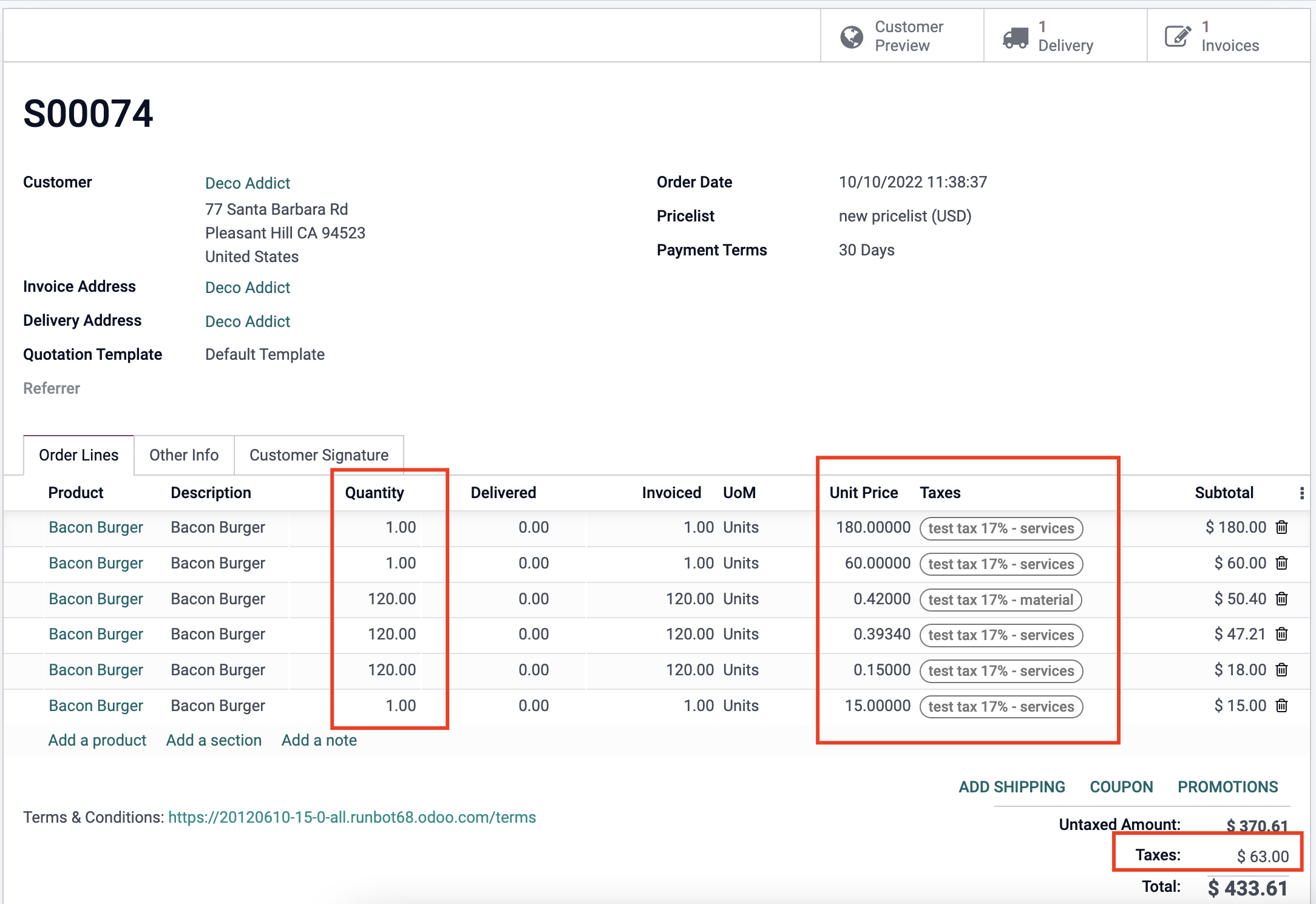
Task: Click Add a note link
Action: [319, 740]
